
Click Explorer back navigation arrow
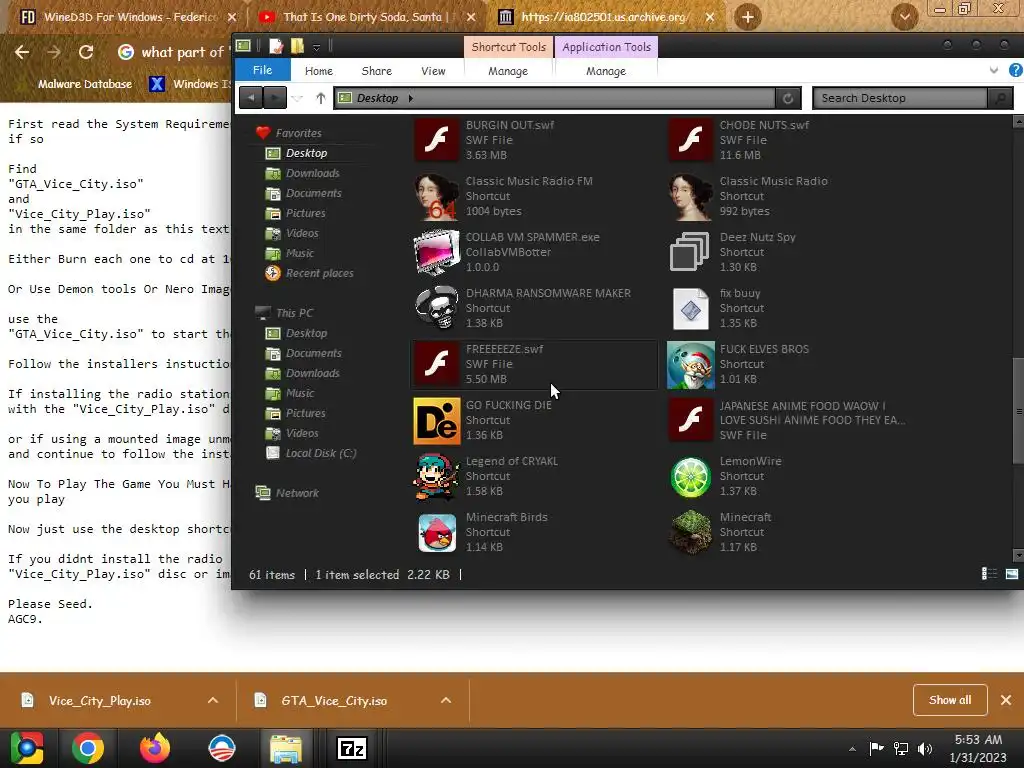pos(251,98)
